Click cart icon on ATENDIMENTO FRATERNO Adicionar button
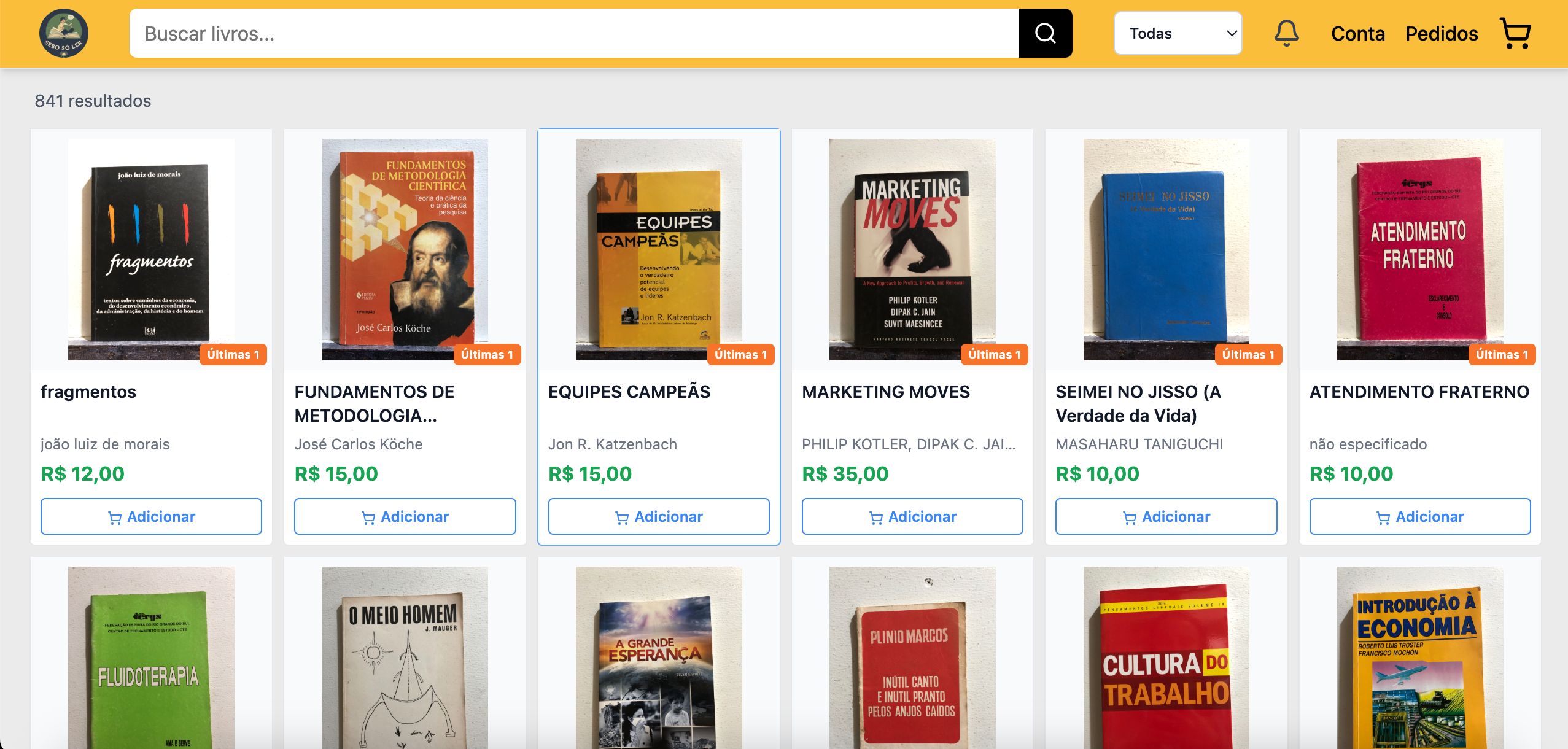The width and height of the screenshot is (1568, 749). click(1383, 518)
